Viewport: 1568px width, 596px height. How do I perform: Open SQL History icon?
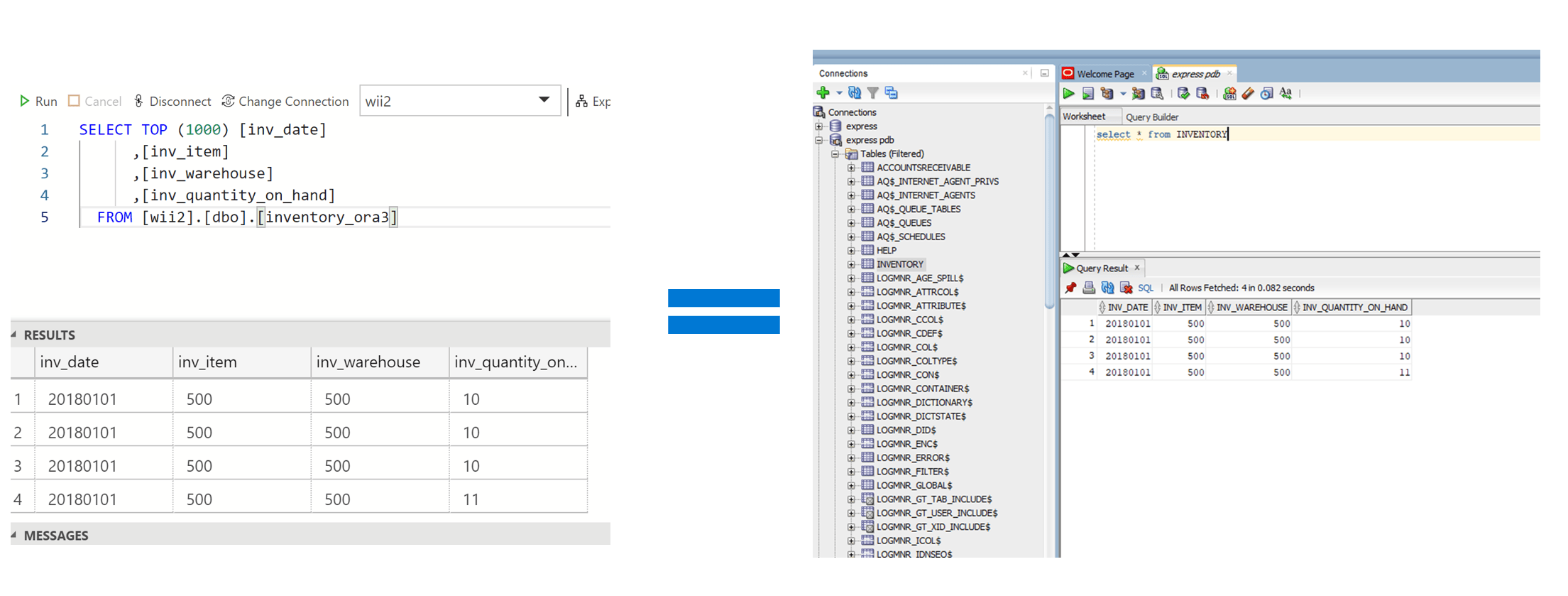pos(1267,93)
